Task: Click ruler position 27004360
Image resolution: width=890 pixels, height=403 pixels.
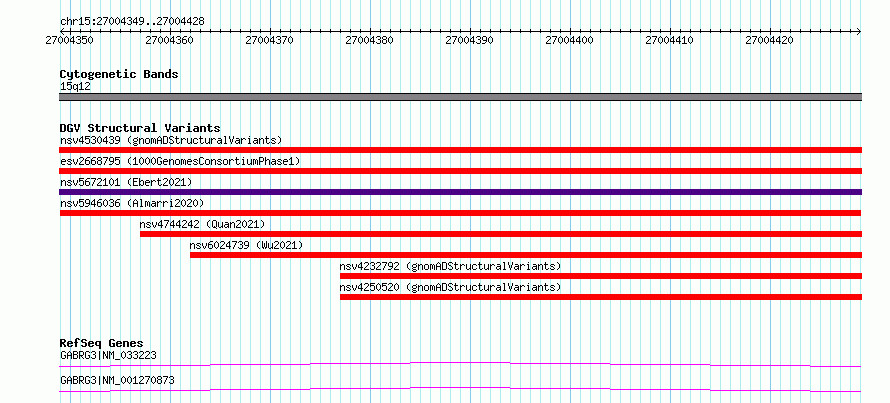Action: (169, 41)
